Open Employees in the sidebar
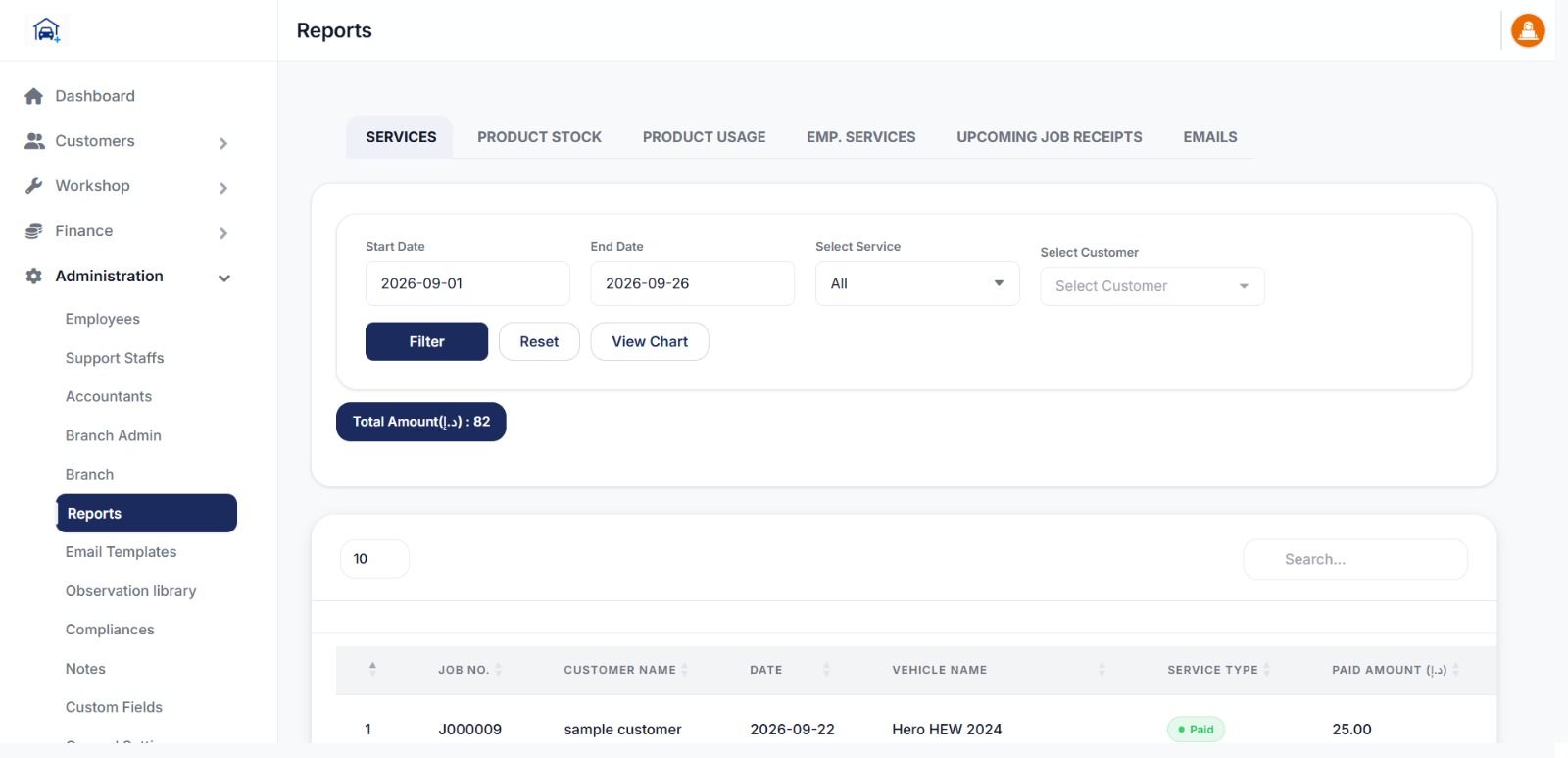This screenshot has width=1568, height=758. pyautogui.click(x=103, y=319)
